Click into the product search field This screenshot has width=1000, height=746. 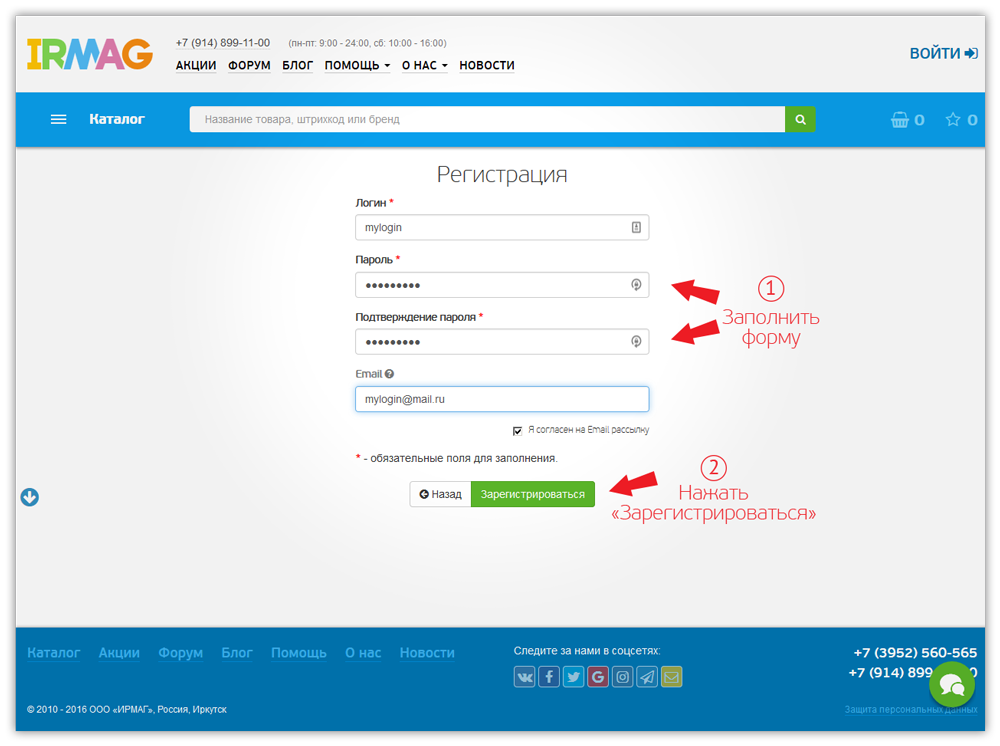point(487,119)
